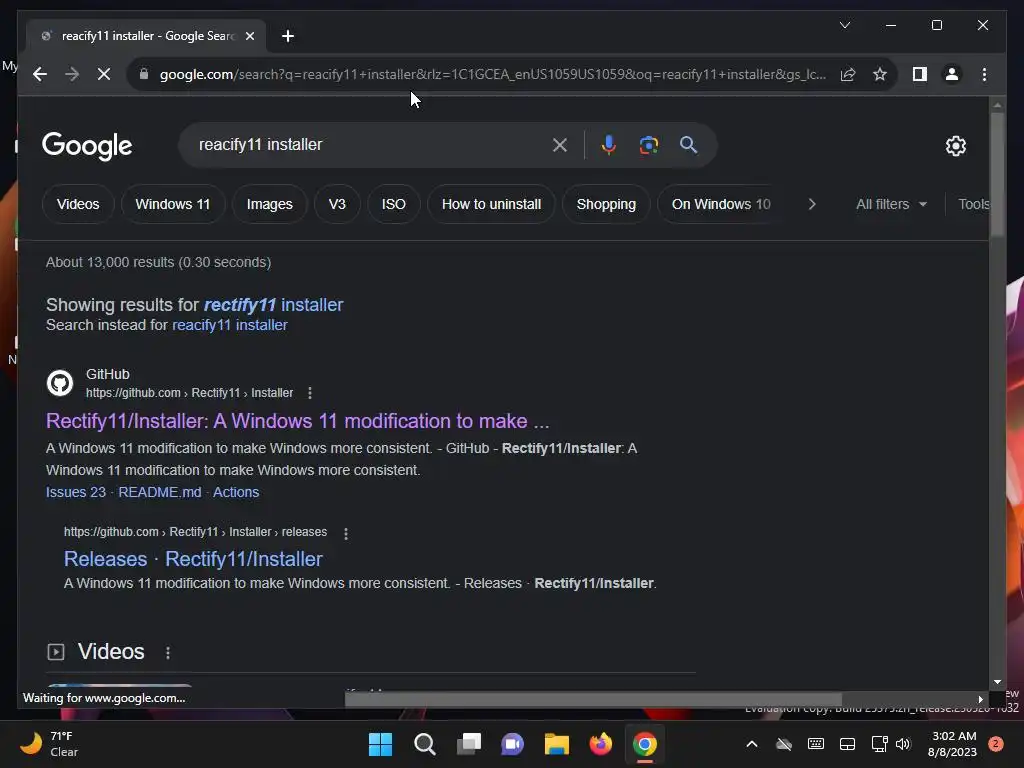
Task: Search by voice with the microphone
Action: (609, 145)
